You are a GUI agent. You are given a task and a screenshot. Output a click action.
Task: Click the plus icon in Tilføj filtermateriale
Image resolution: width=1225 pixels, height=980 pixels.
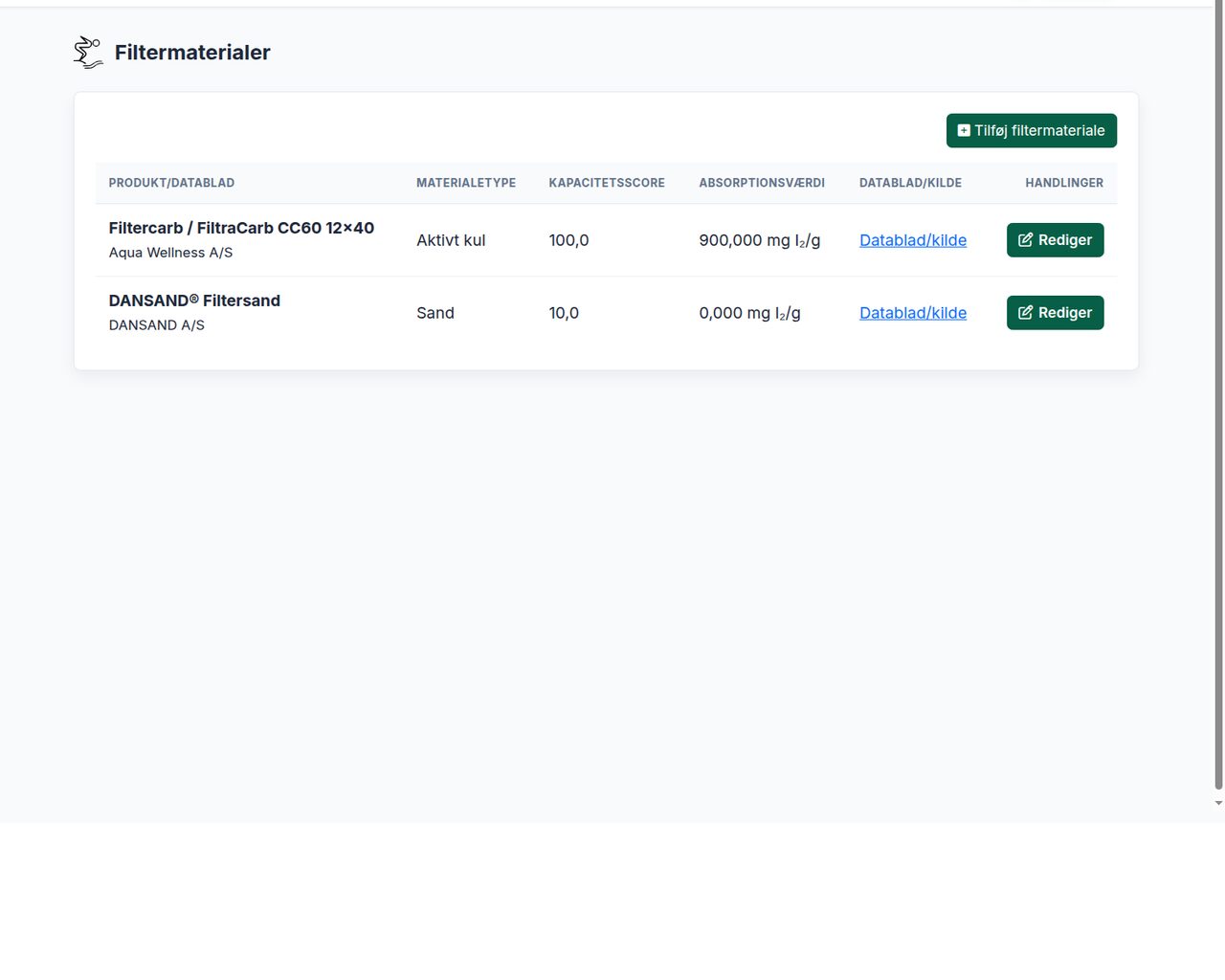click(964, 131)
